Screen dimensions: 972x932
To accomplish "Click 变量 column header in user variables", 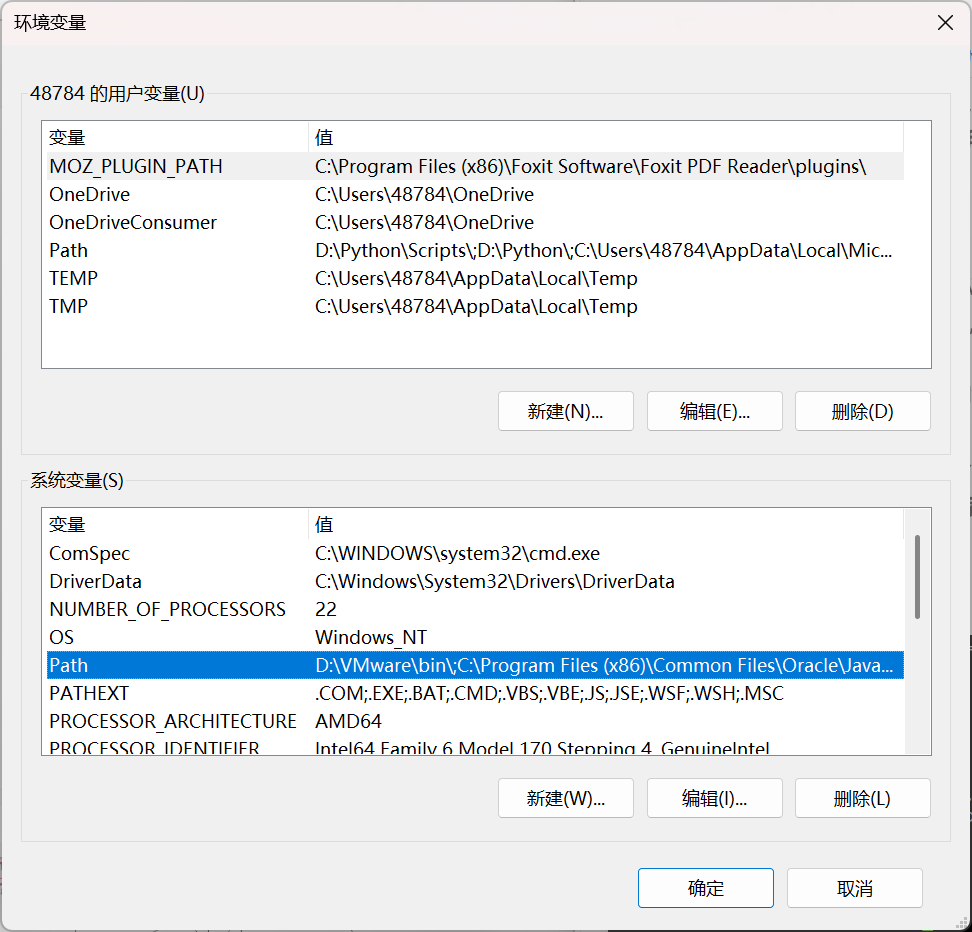I will point(176,137).
